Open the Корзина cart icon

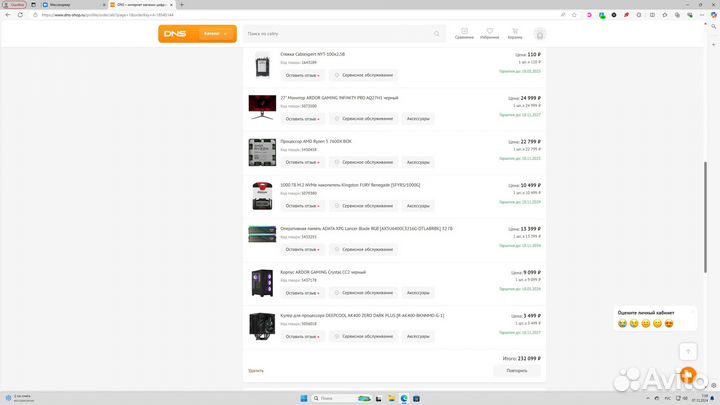coord(515,33)
